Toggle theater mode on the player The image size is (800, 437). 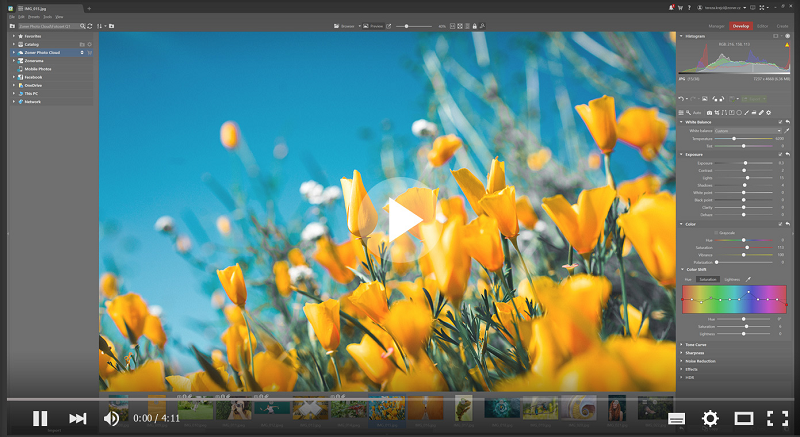tap(743, 418)
